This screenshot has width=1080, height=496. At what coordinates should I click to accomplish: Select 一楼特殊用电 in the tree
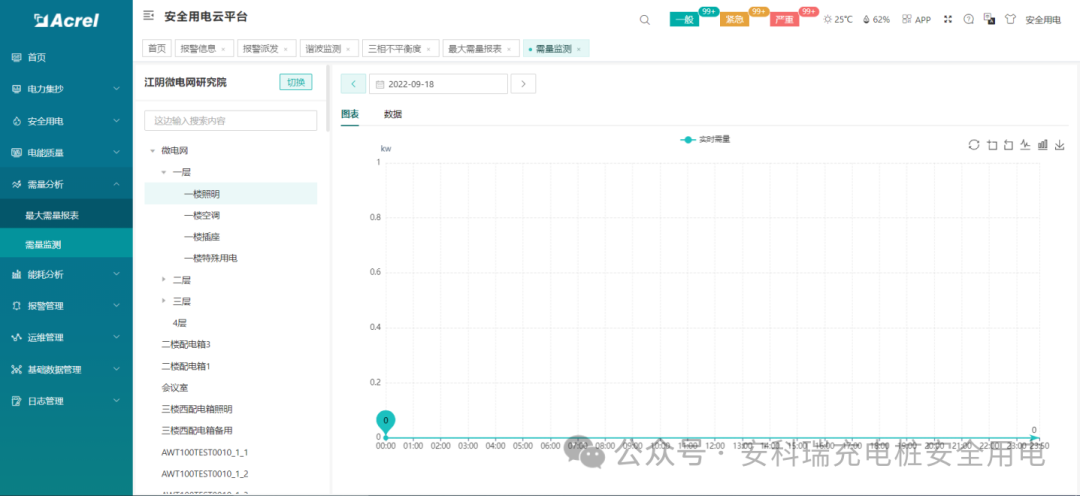pos(211,258)
